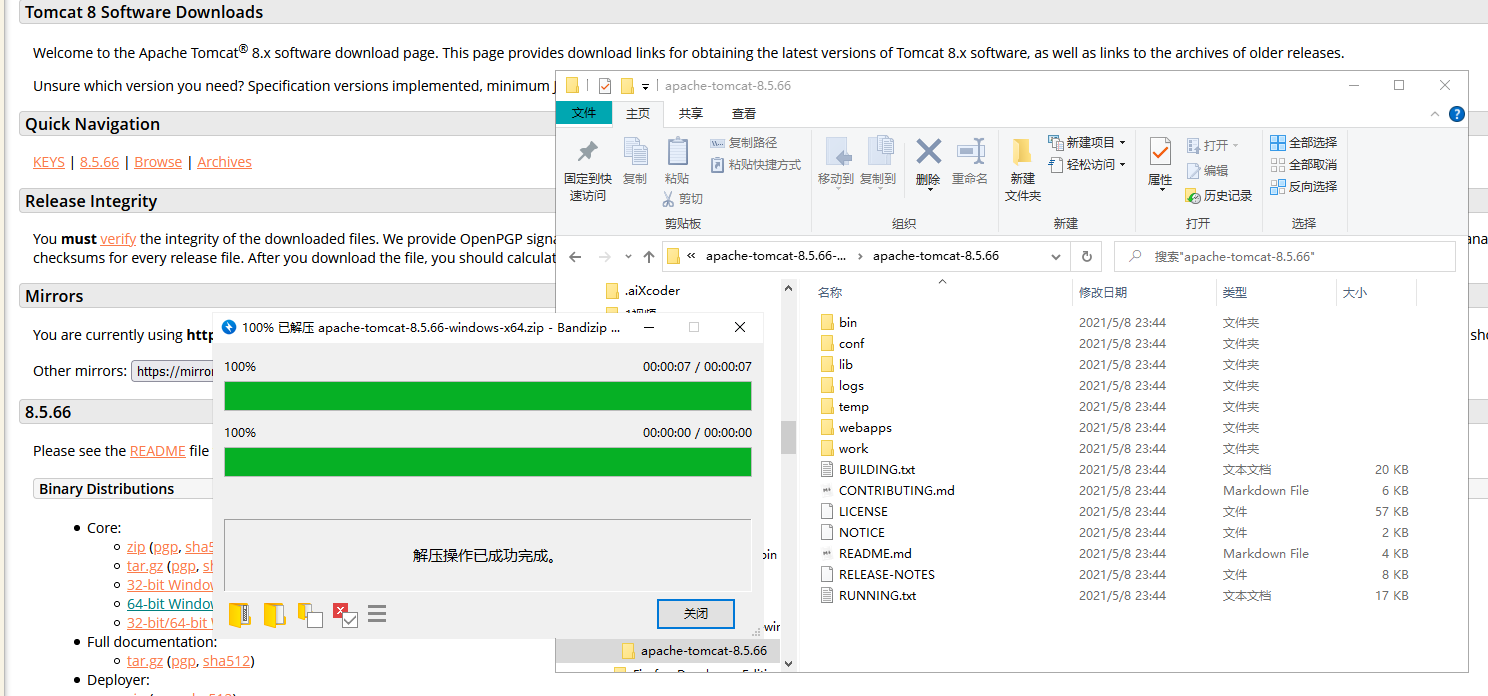
Task: Click the address bar refresh button
Action: (x=1087, y=257)
